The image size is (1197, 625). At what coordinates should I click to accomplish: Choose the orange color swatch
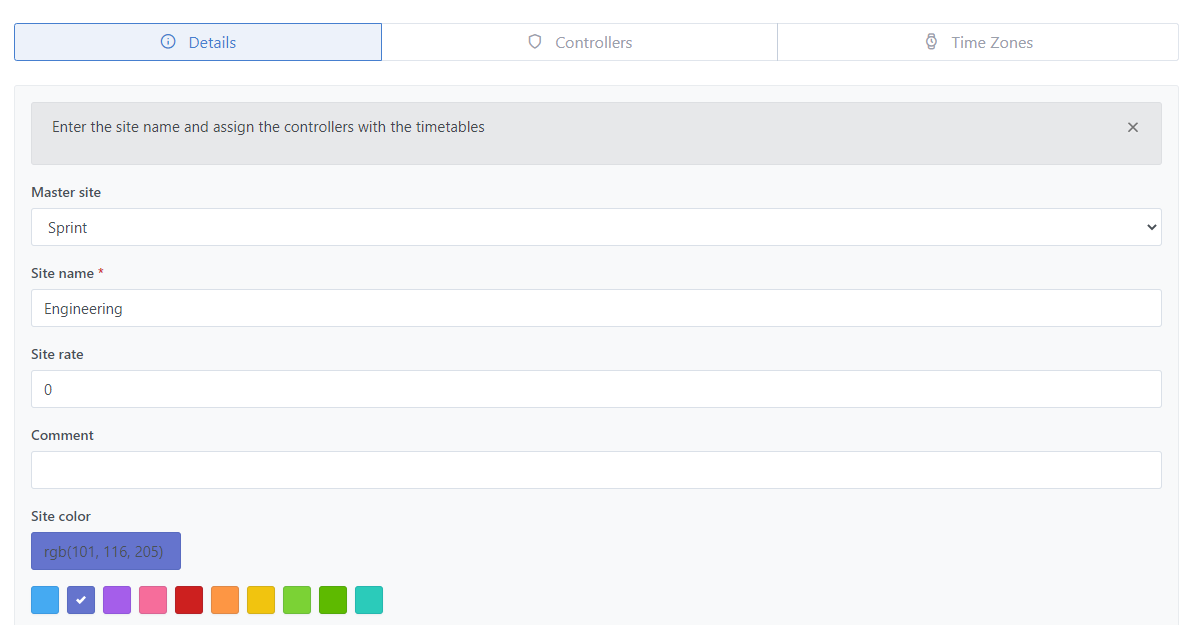tap(225, 600)
